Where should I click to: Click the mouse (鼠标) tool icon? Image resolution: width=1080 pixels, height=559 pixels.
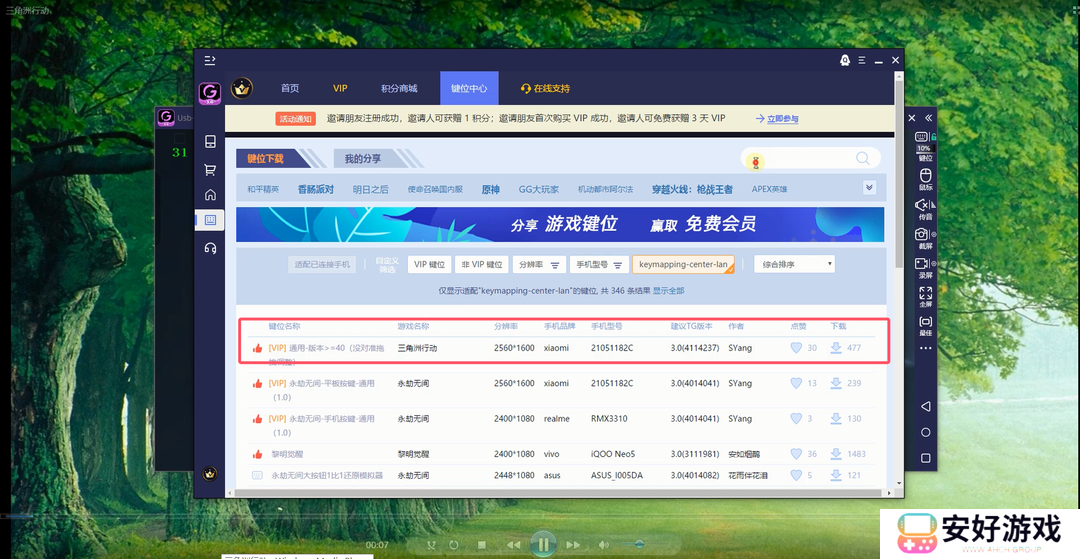(x=925, y=177)
